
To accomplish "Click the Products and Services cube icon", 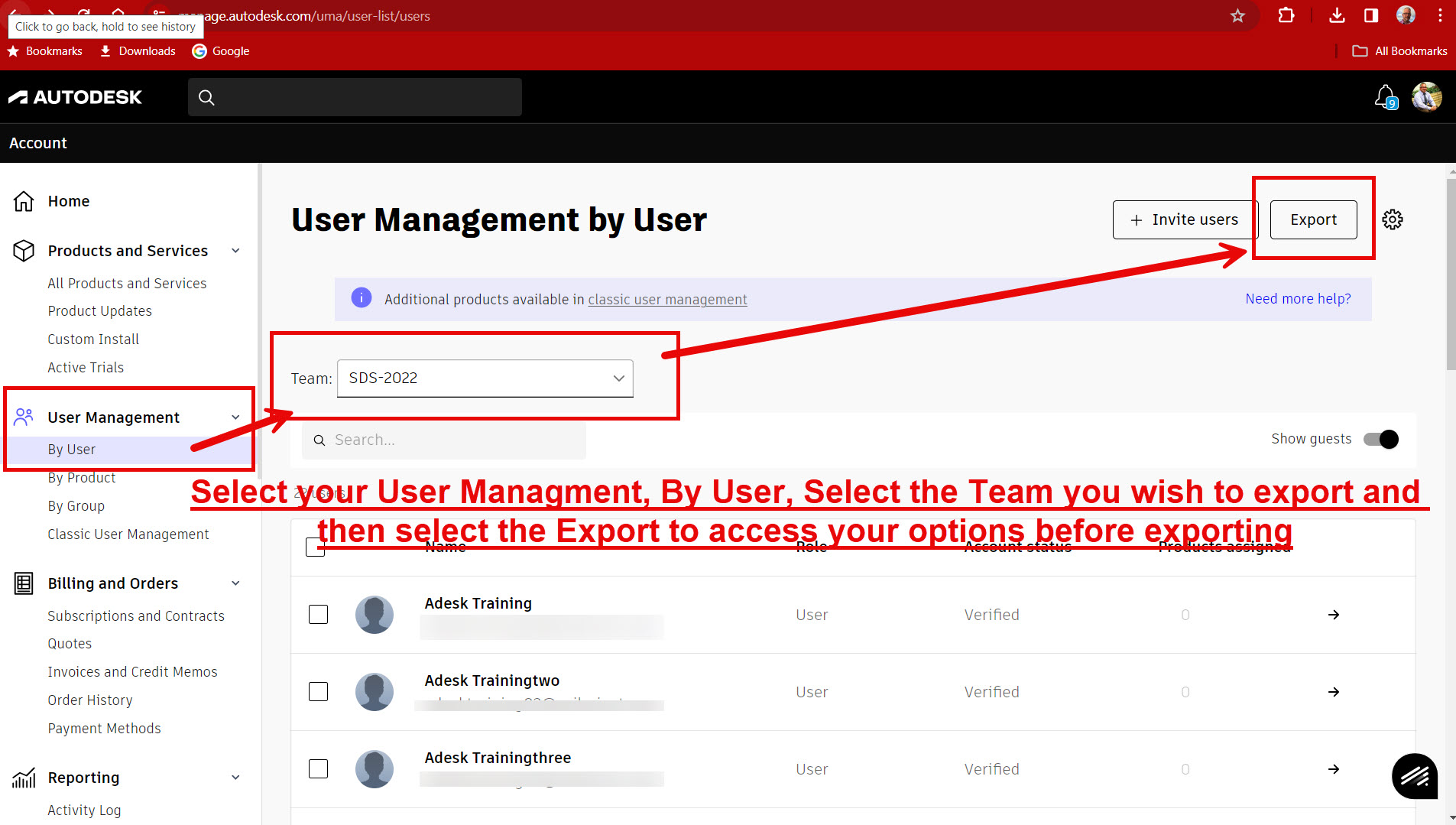I will pyautogui.click(x=24, y=251).
